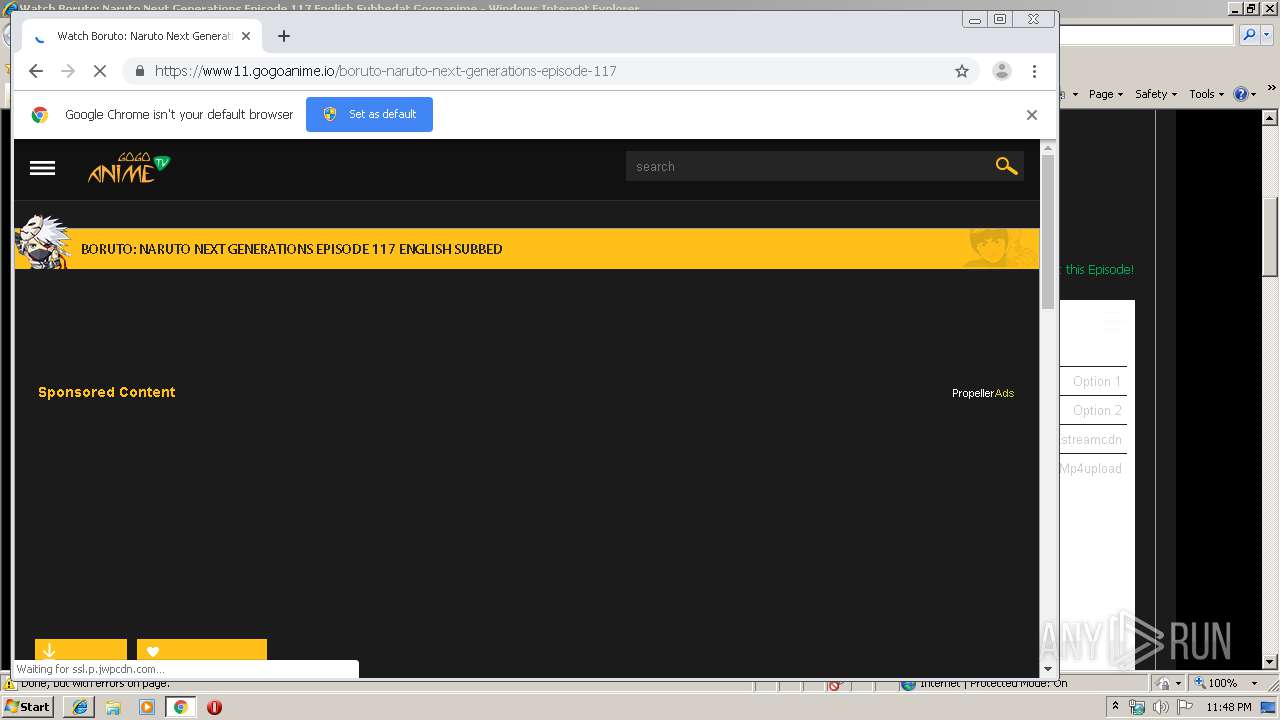Bookmark this page with the star
Image resolution: width=1280 pixels, height=720 pixels.
pos(962,71)
